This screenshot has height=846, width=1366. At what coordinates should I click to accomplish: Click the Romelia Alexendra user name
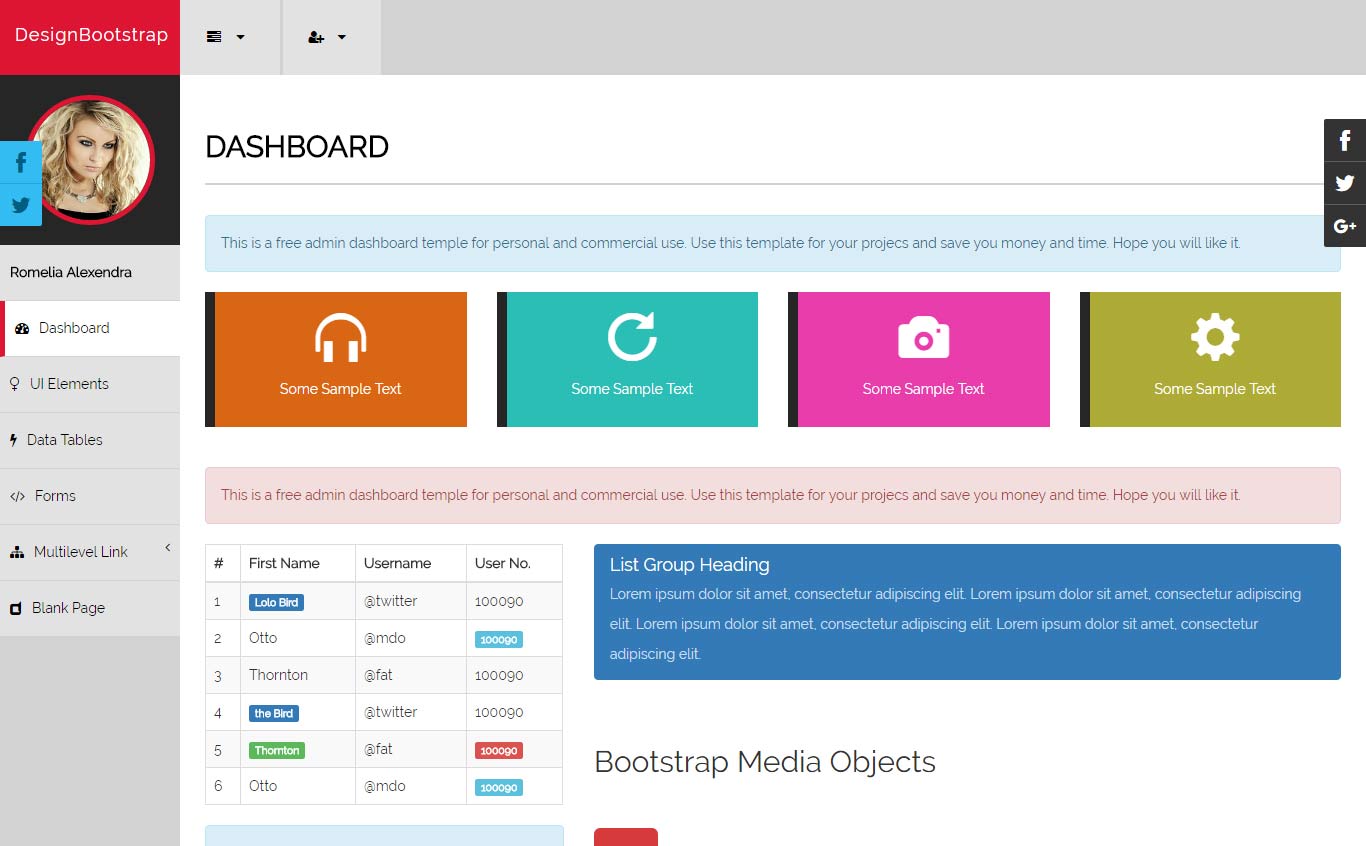[71, 272]
